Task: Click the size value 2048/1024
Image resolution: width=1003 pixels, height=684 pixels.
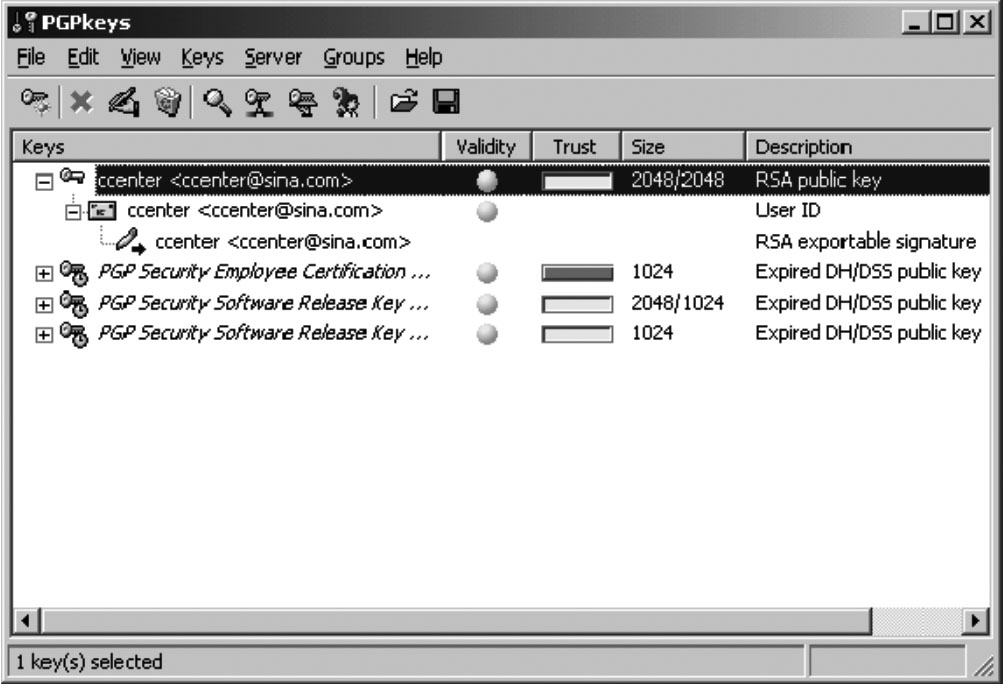Action: tap(677, 303)
